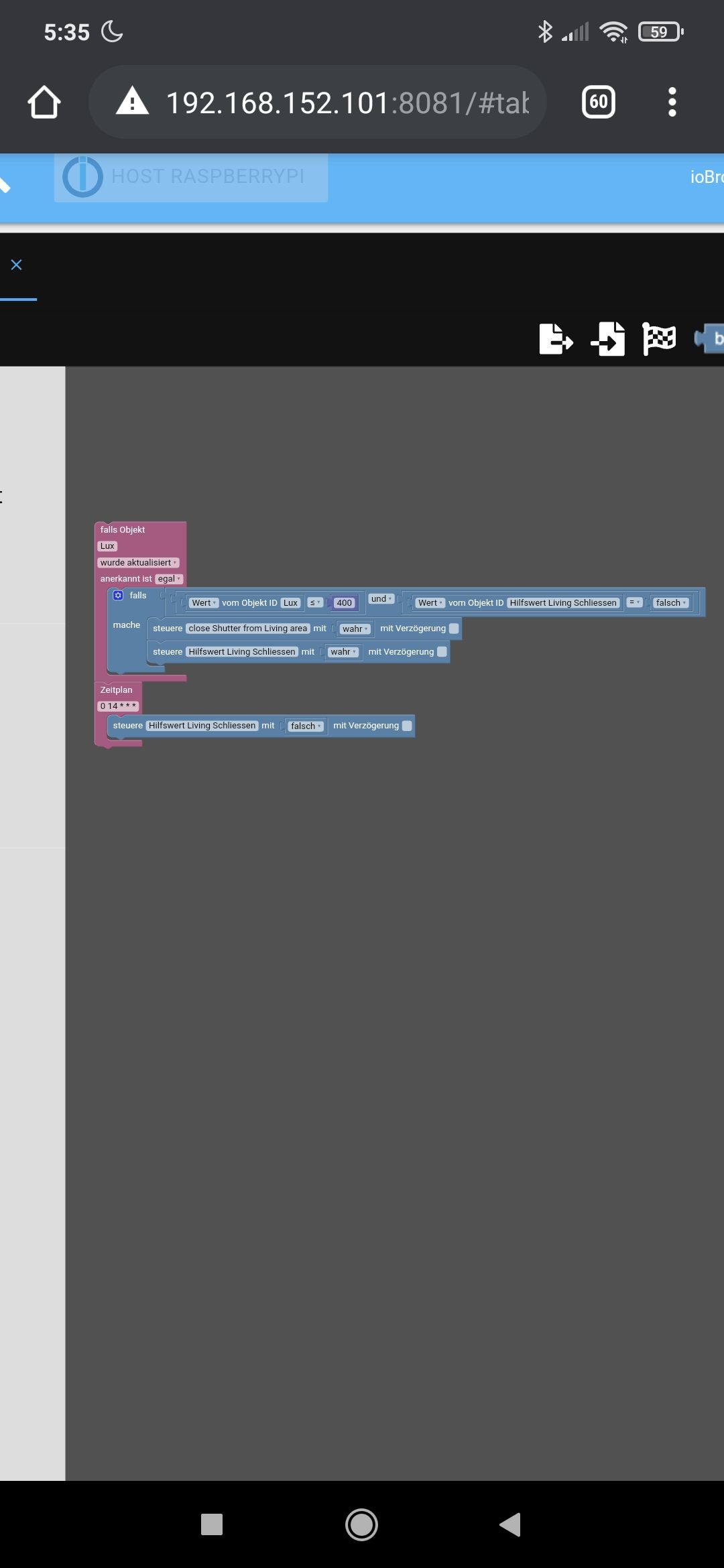Open the 'falsch' dropdown in the Zeitplan block
The width and height of the screenshot is (724, 1568).
pyautogui.click(x=306, y=726)
